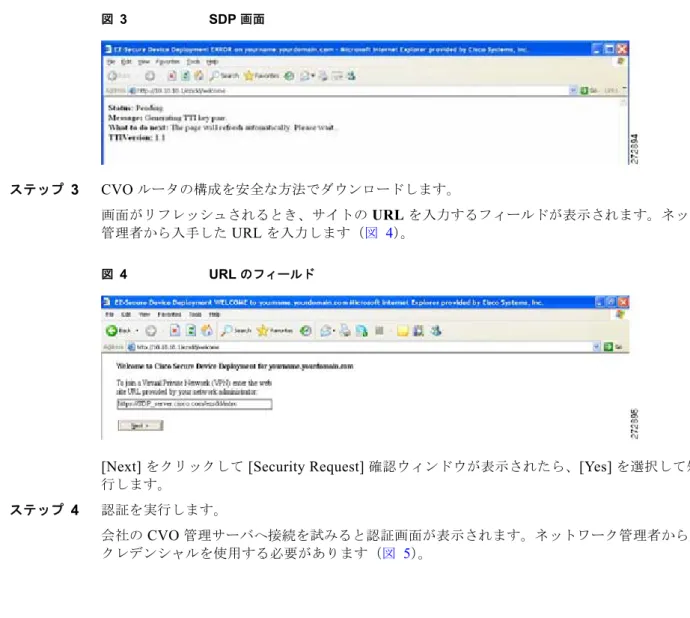Click Messenger icon in figure 4 browser toolbar
The width and height of the screenshot is (690, 618).
click(x=436, y=331)
